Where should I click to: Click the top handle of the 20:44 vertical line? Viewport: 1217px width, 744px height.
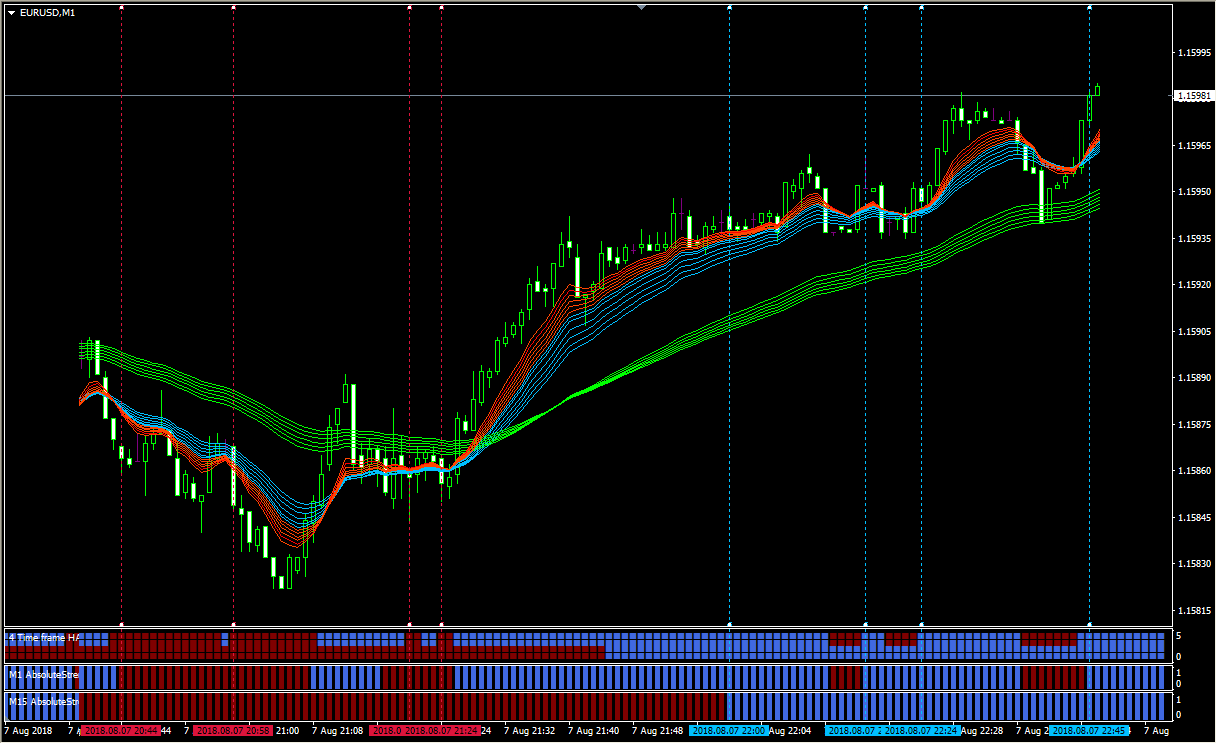121,7
